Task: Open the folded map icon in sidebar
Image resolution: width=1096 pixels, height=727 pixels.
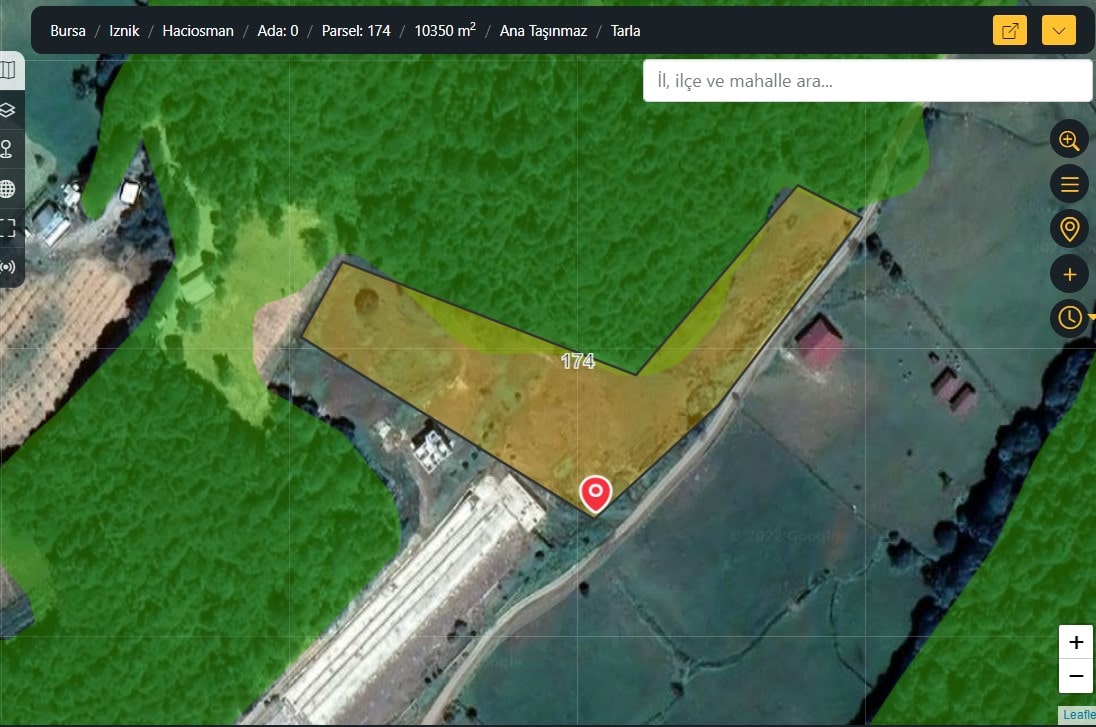Action: (x=8, y=70)
